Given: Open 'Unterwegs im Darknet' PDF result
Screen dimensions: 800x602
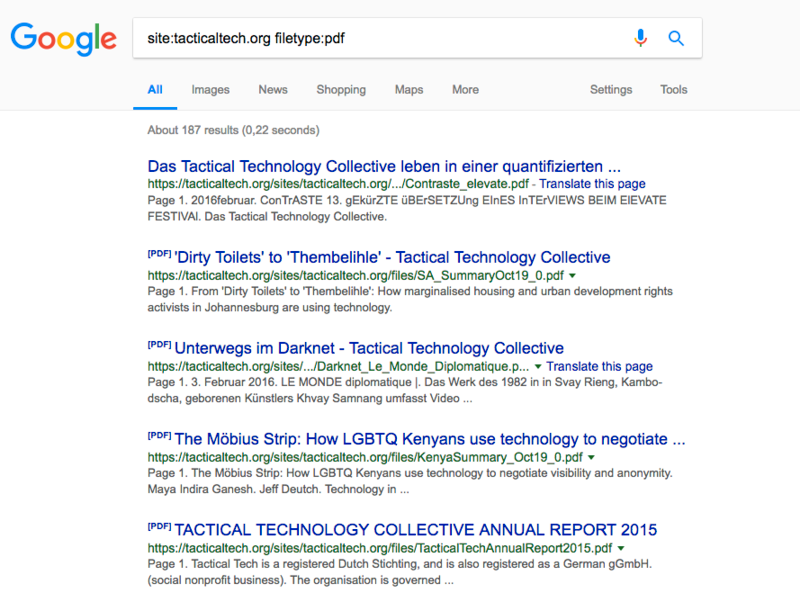Looking at the screenshot, I should 369,348.
